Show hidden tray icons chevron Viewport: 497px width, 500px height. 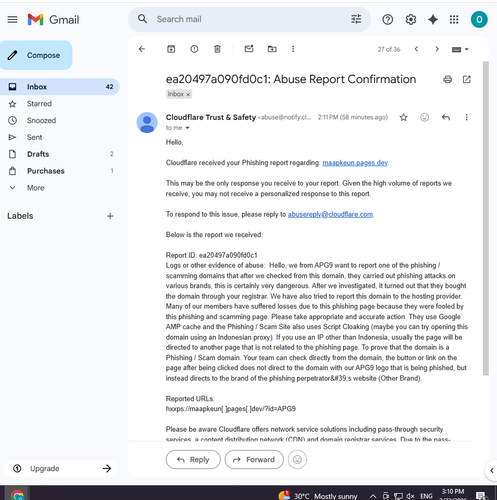coord(373,496)
